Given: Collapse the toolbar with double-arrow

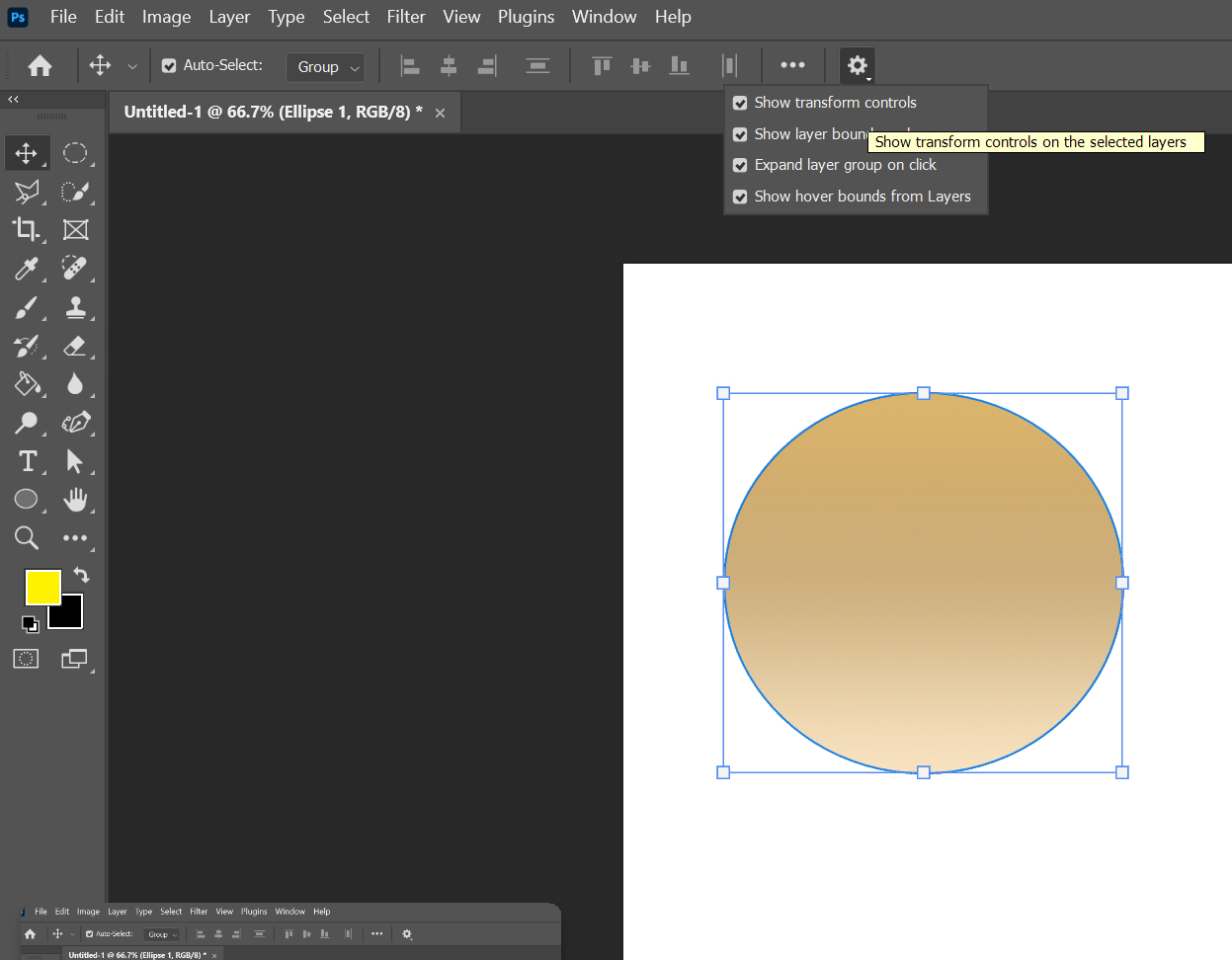Looking at the screenshot, I should (x=14, y=99).
